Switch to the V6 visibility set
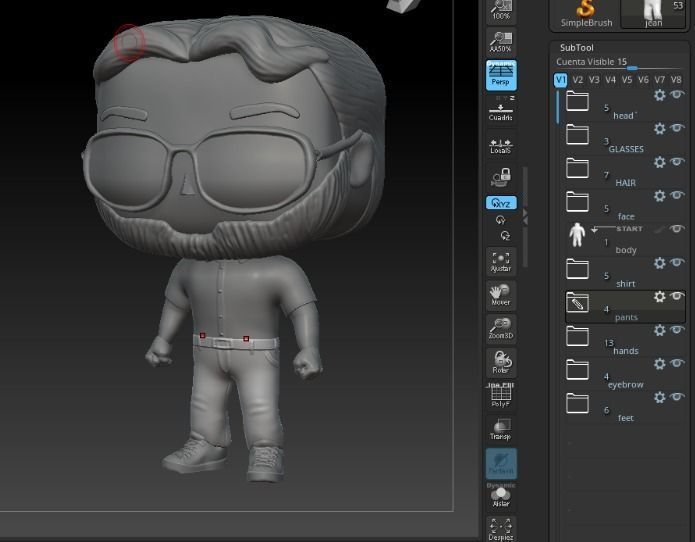The width and height of the screenshot is (695, 542). click(x=643, y=80)
